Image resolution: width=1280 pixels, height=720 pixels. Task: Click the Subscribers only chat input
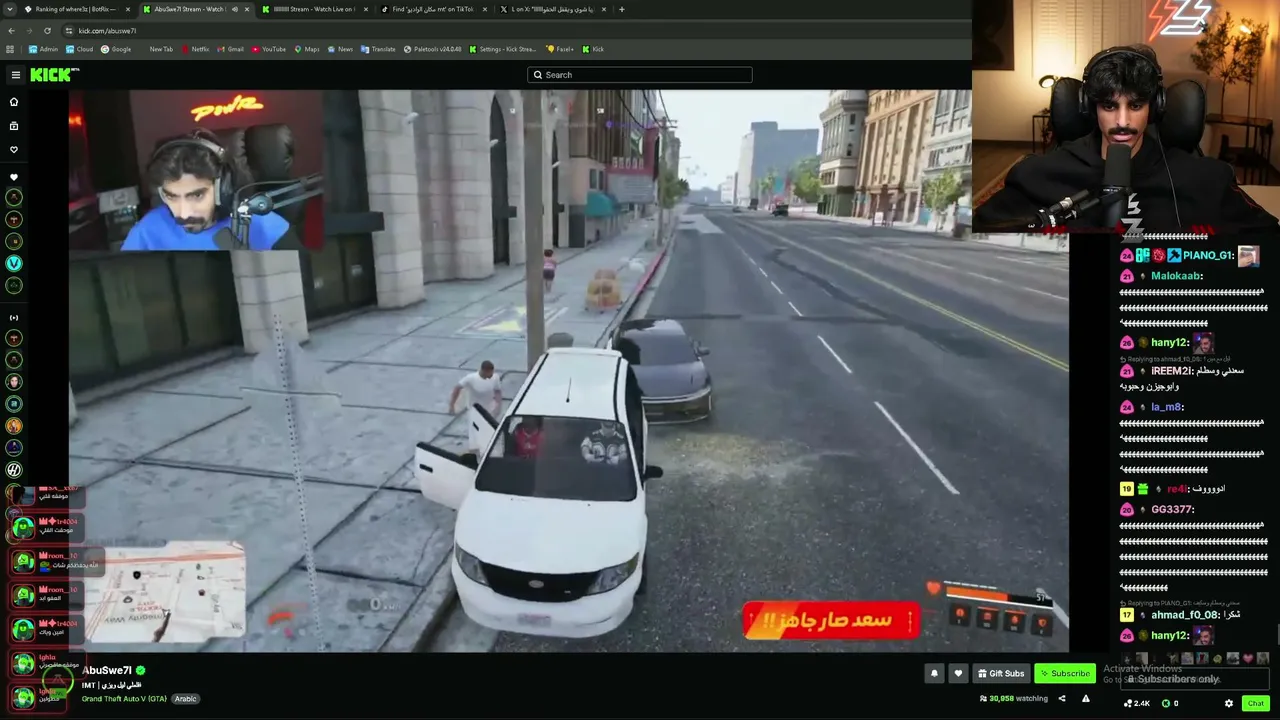tap(1195, 679)
